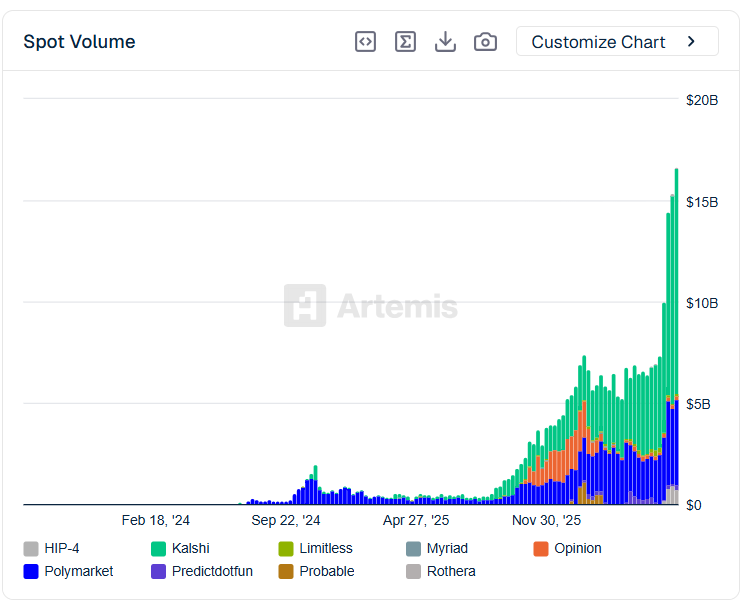Toggle Polymarket series in legend
Image resolution: width=743 pixels, height=606 pixels.
tap(68, 571)
